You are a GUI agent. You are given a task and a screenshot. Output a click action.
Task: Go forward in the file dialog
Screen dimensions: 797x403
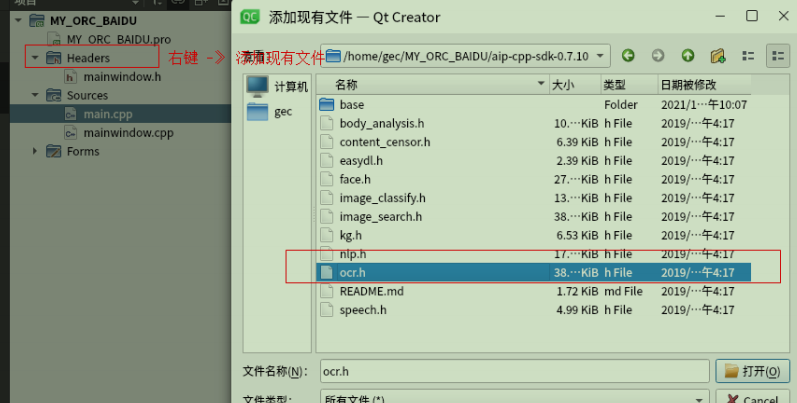pos(658,56)
